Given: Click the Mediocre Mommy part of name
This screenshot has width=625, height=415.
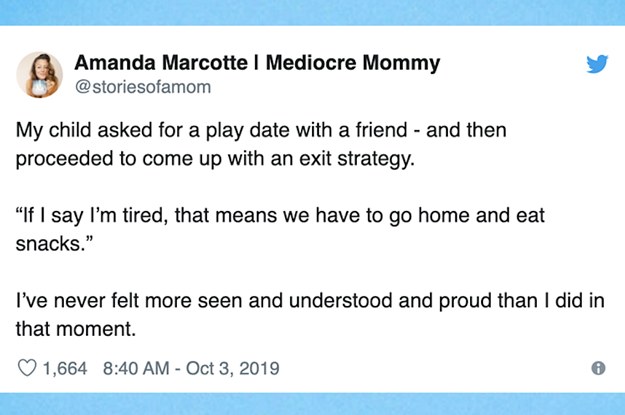Looking at the screenshot, I should (x=353, y=63).
